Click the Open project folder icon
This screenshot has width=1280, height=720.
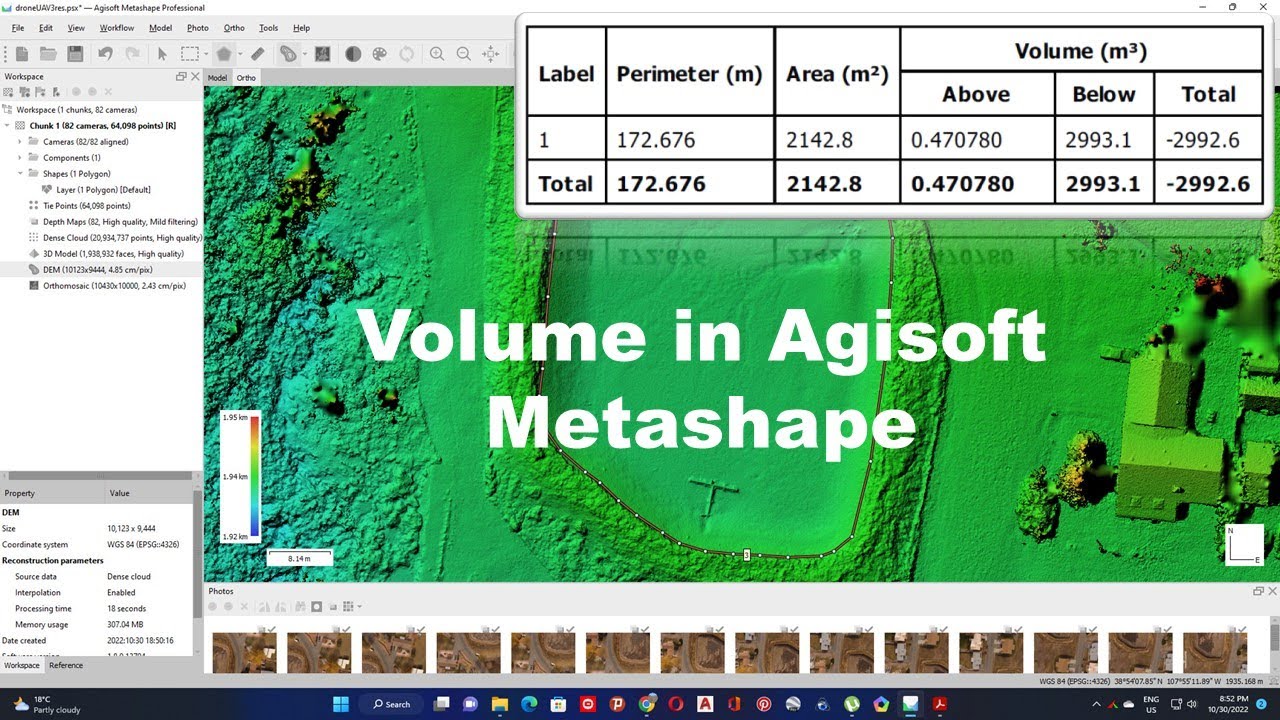pos(47,54)
